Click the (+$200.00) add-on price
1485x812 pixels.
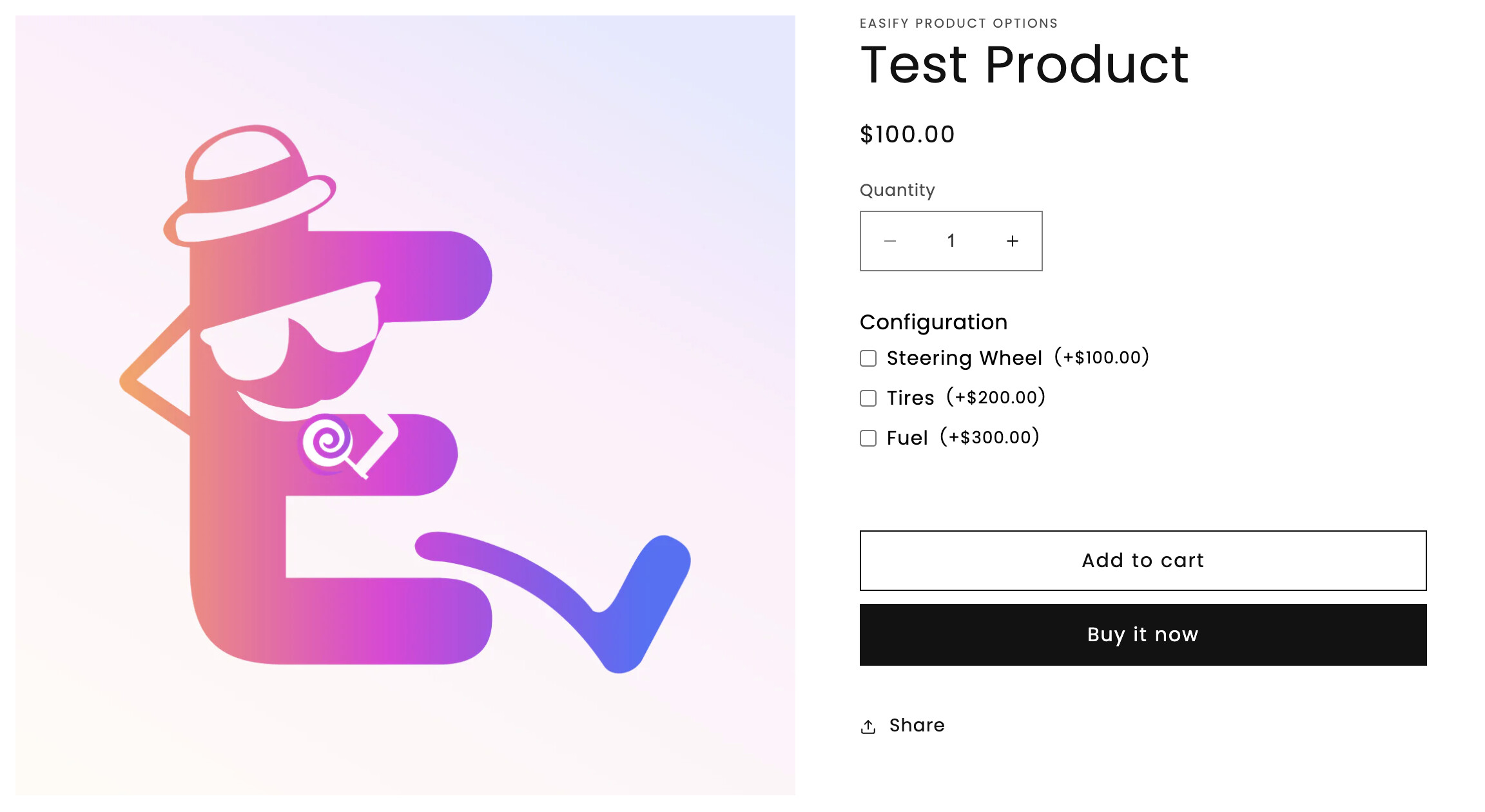[x=996, y=398]
